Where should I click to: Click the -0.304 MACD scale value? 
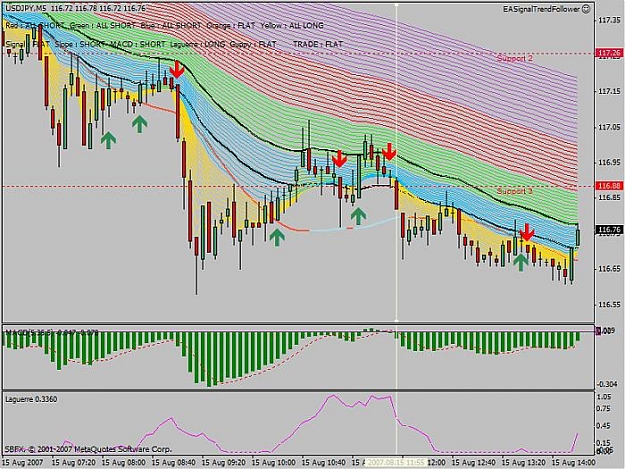click(x=607, y=384)
